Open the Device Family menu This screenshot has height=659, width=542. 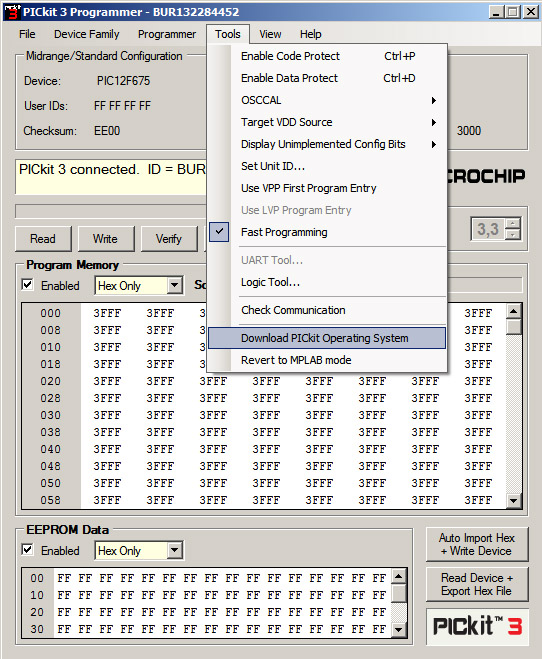[x=87, y=34]
